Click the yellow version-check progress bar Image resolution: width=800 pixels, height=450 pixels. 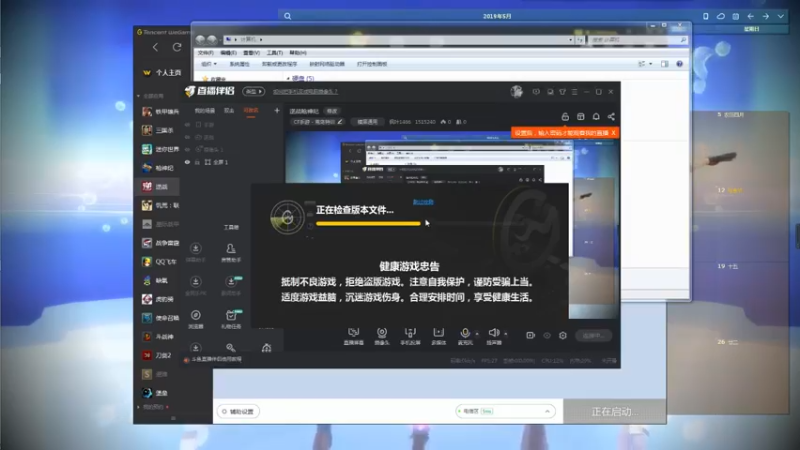[368, 223]
